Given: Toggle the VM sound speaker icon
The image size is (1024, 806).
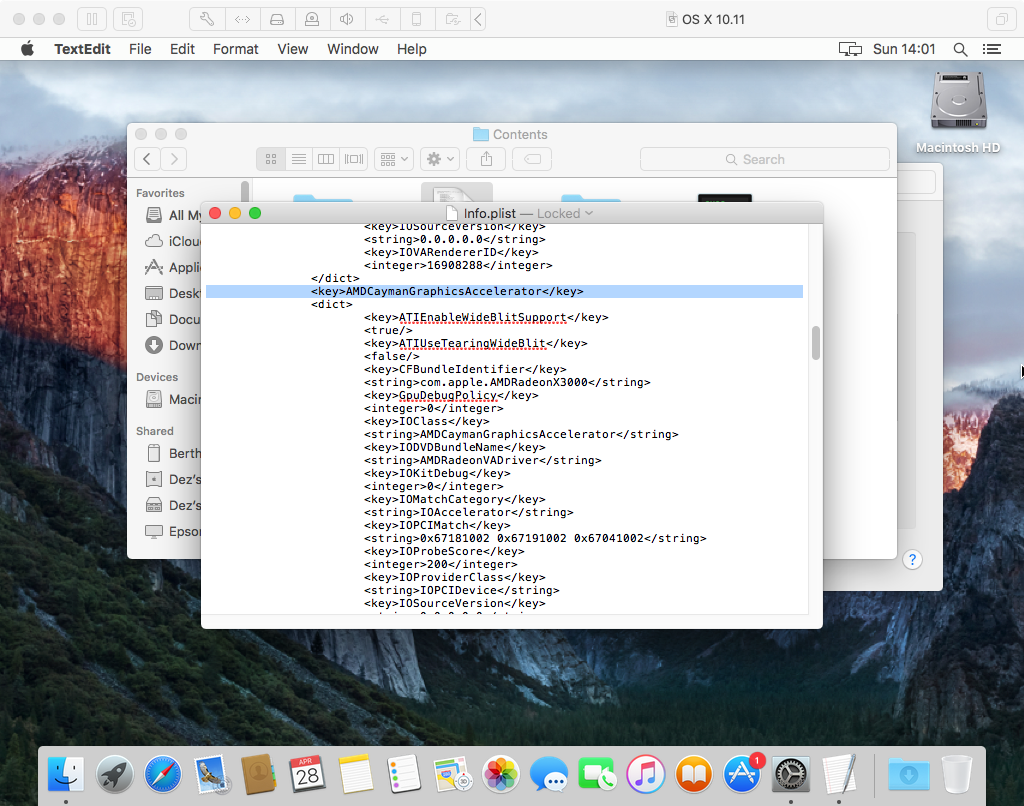Looking at the screenshot, I should pos(347,19).
